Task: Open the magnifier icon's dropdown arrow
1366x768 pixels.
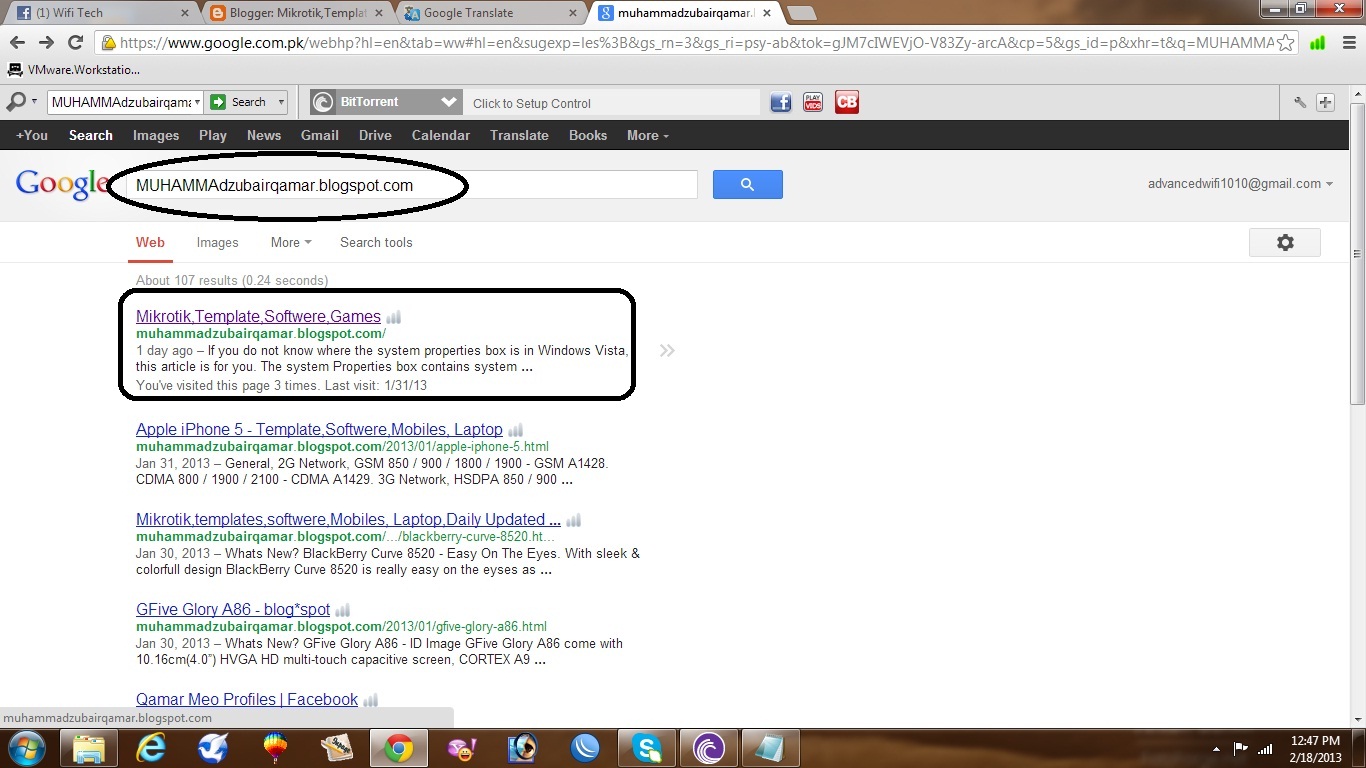Action: tap(35, 102)
